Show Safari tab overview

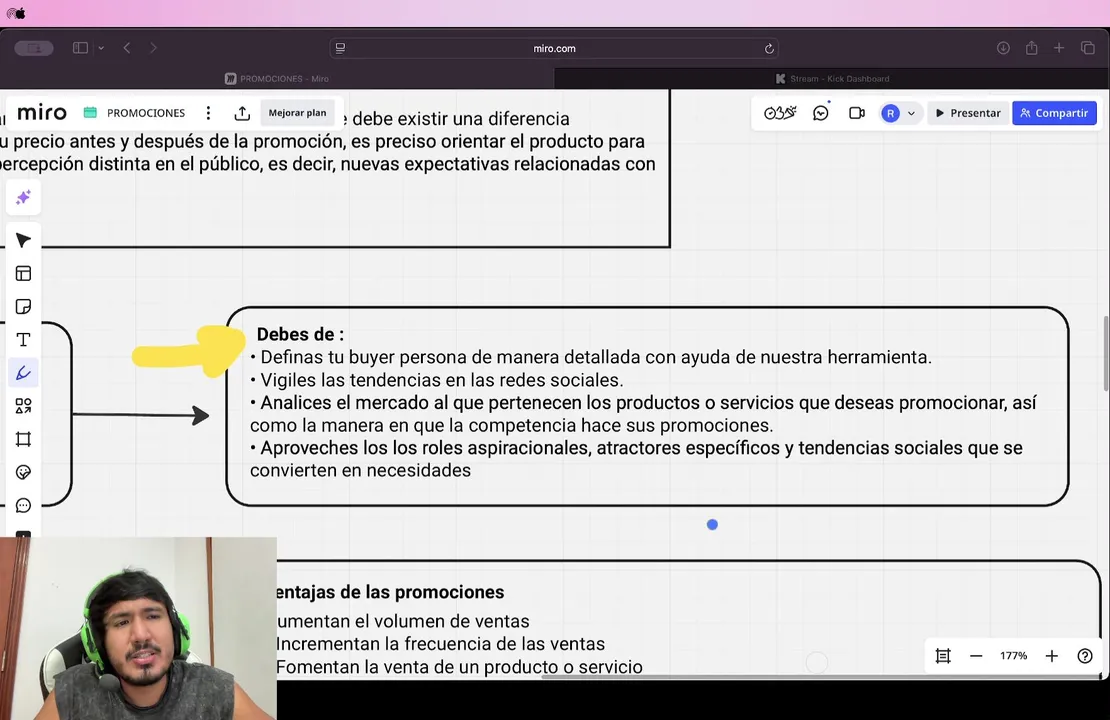click(x=1088, y=48)
